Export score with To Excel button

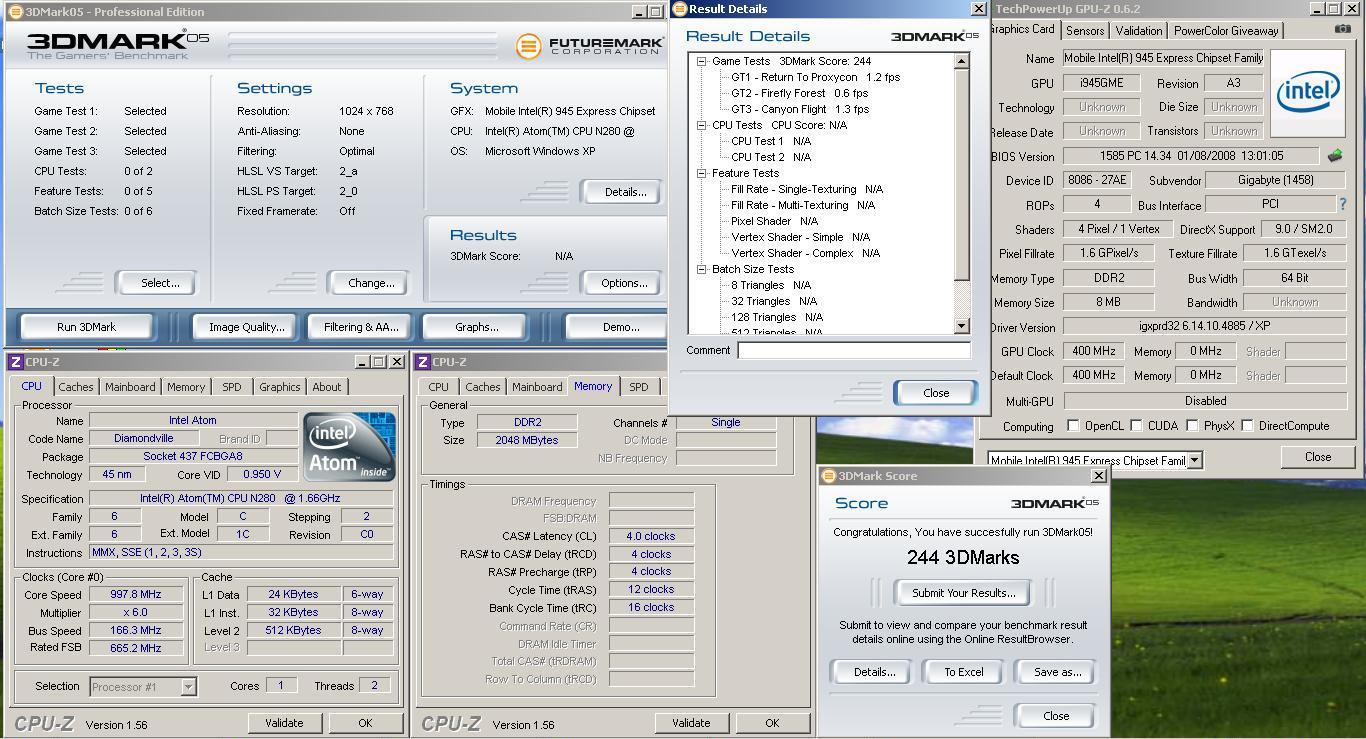[x=964, y=672]
